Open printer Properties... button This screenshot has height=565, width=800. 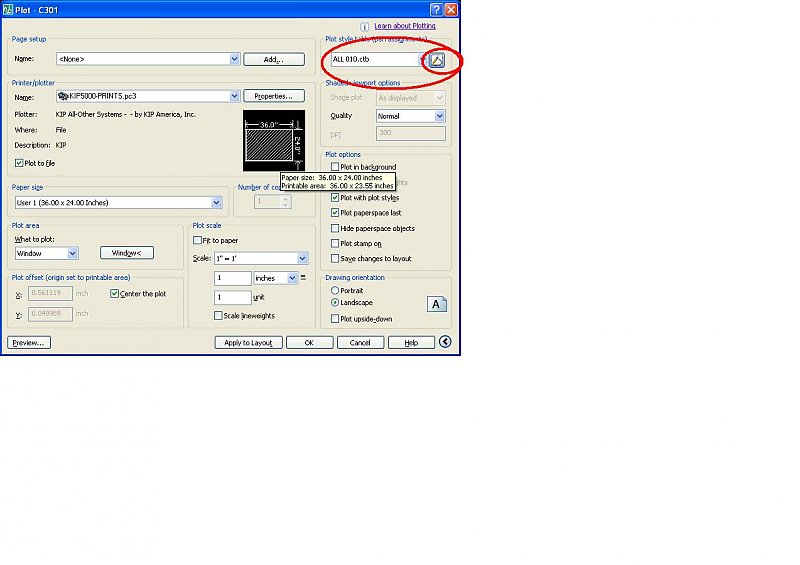(274, 96)
